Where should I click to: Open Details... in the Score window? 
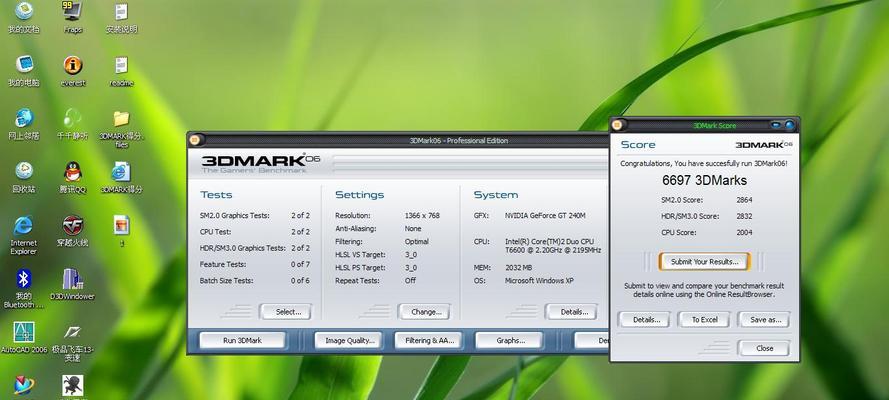(x=646, y=320)
